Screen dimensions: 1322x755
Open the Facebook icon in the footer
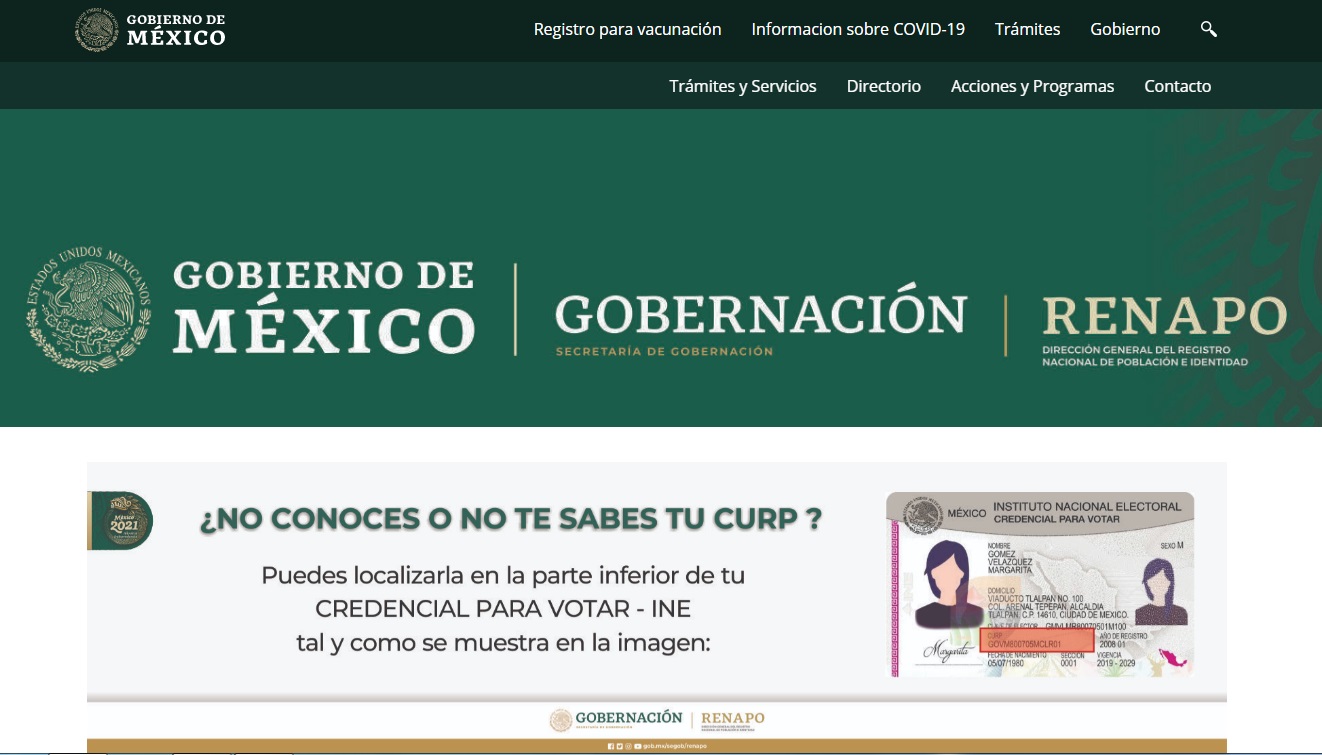click(x=611, y=747)
